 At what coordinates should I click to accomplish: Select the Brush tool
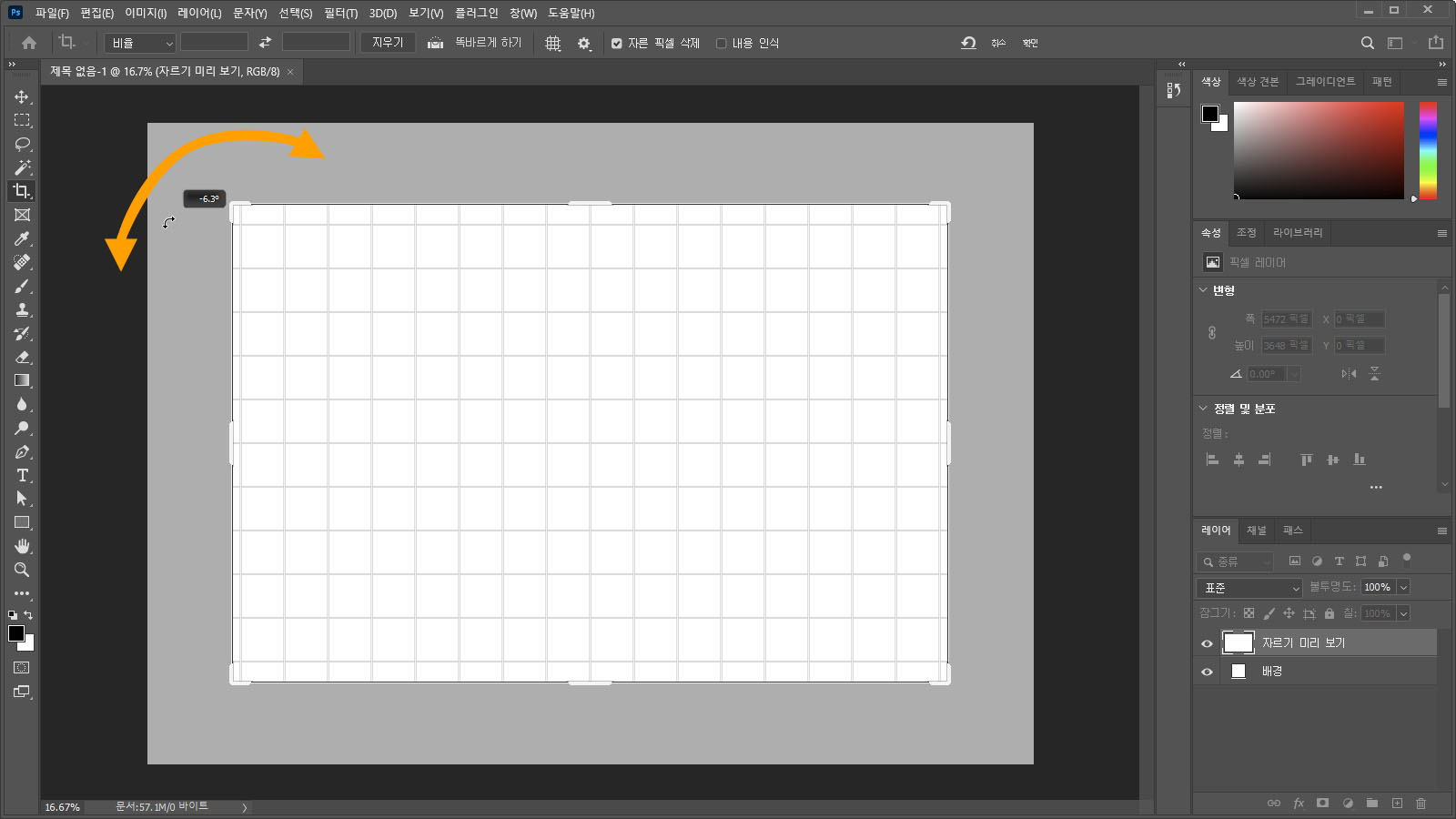click(22, 286)
